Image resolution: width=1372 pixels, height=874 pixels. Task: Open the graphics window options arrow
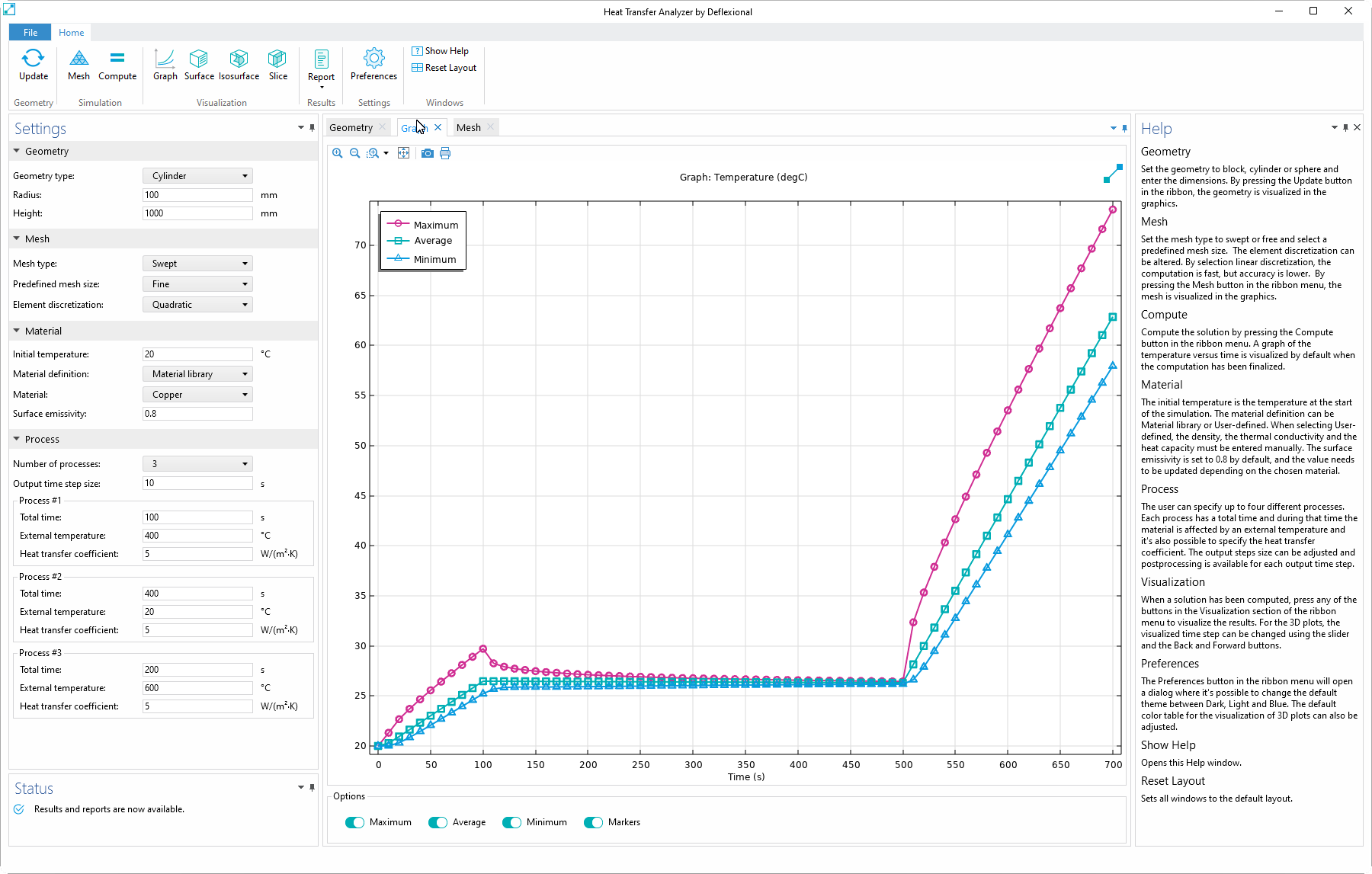point(1114,128)
